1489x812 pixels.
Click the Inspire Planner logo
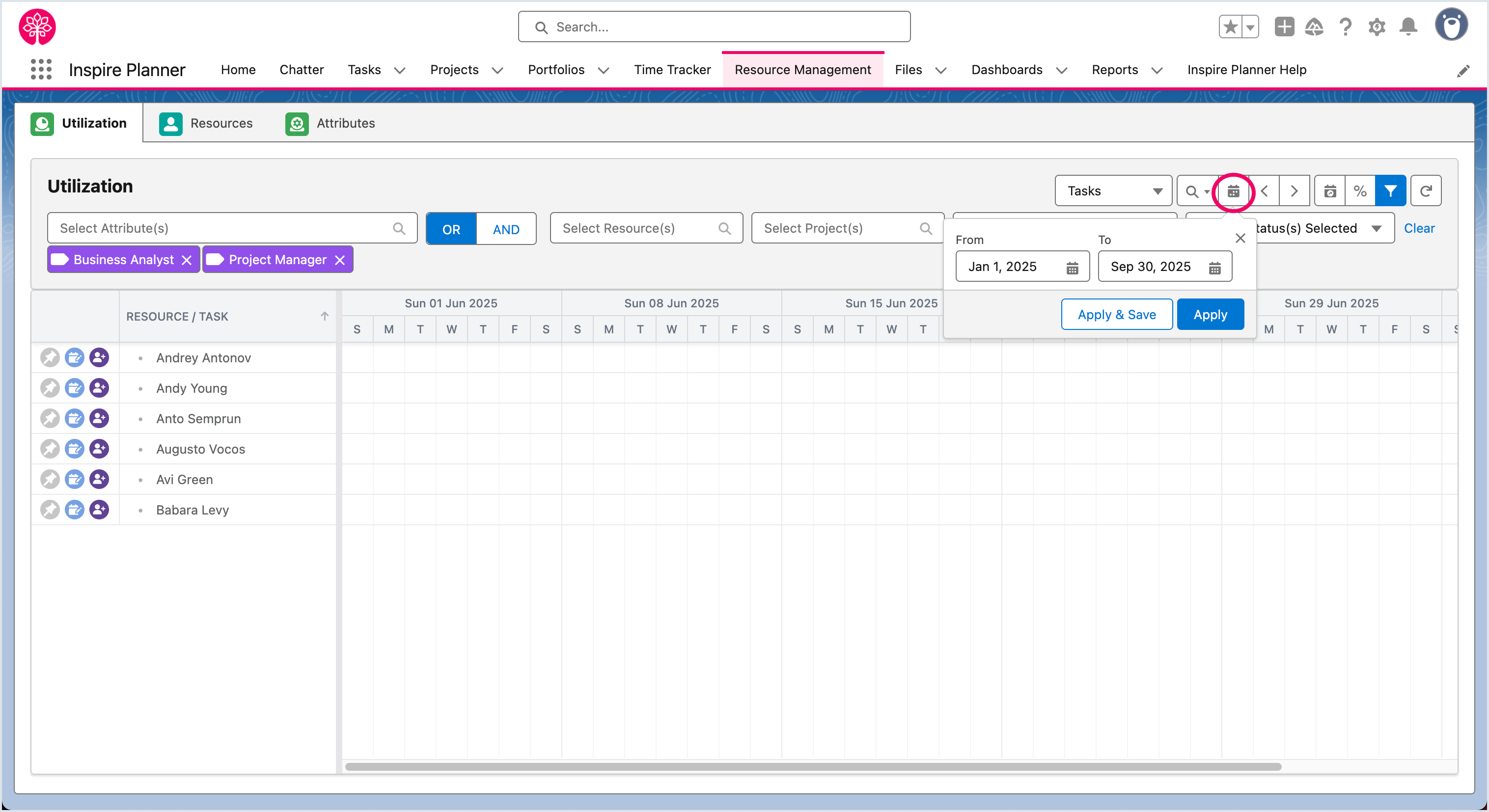[37, 27]
